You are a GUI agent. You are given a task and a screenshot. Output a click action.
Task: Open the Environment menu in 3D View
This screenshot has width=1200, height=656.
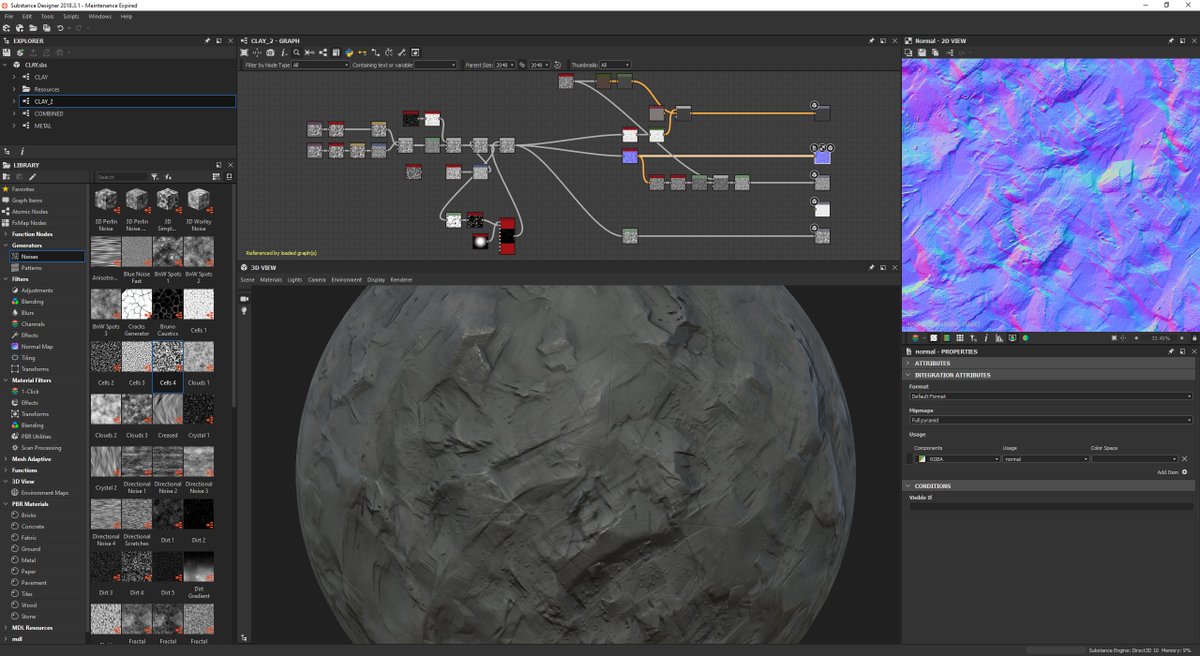click(347, 280)
